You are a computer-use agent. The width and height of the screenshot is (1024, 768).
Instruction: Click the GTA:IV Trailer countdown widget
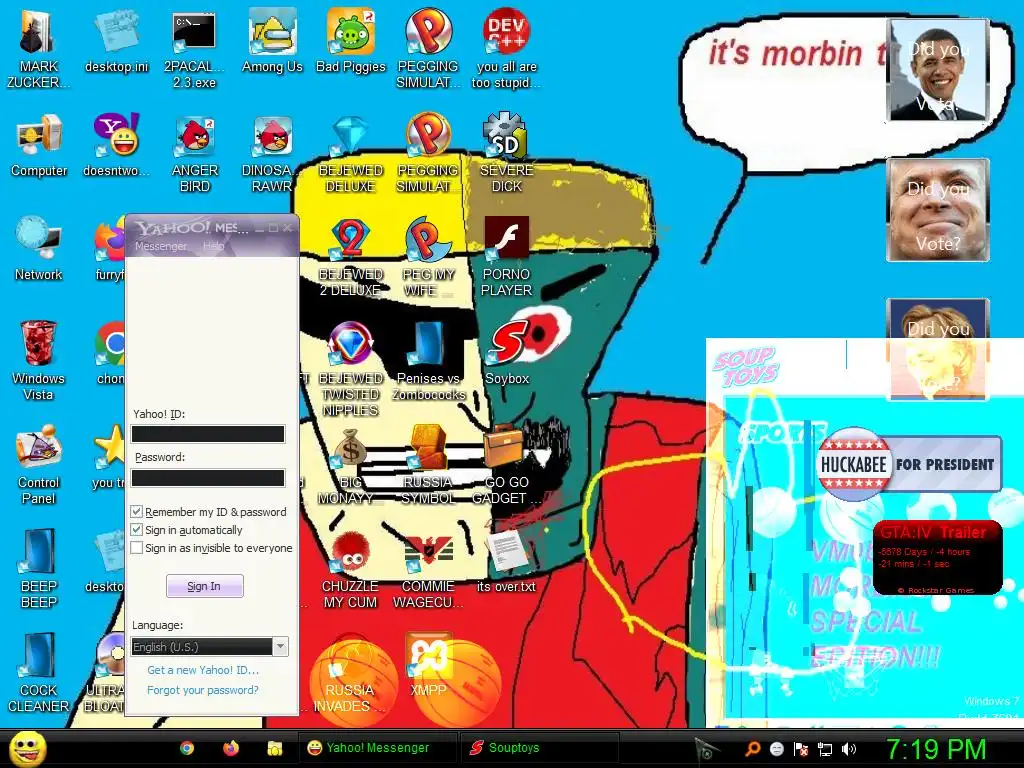click(x=937, y=558)
